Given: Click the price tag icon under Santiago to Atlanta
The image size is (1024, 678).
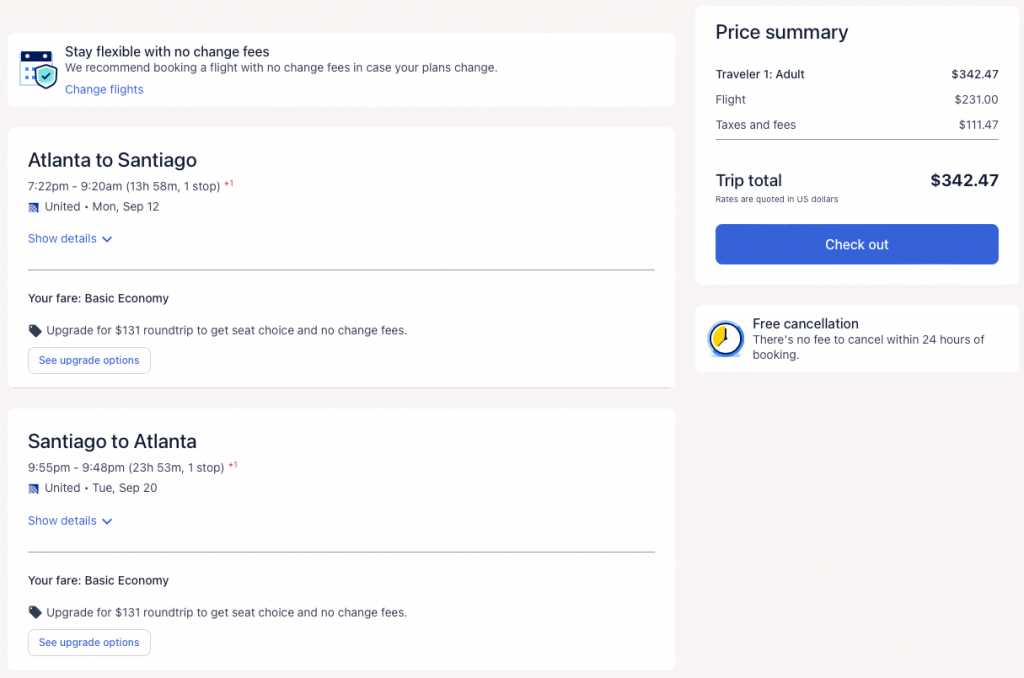Looking at the screenshot, I should pyautogui.click(x=35, y=613).
